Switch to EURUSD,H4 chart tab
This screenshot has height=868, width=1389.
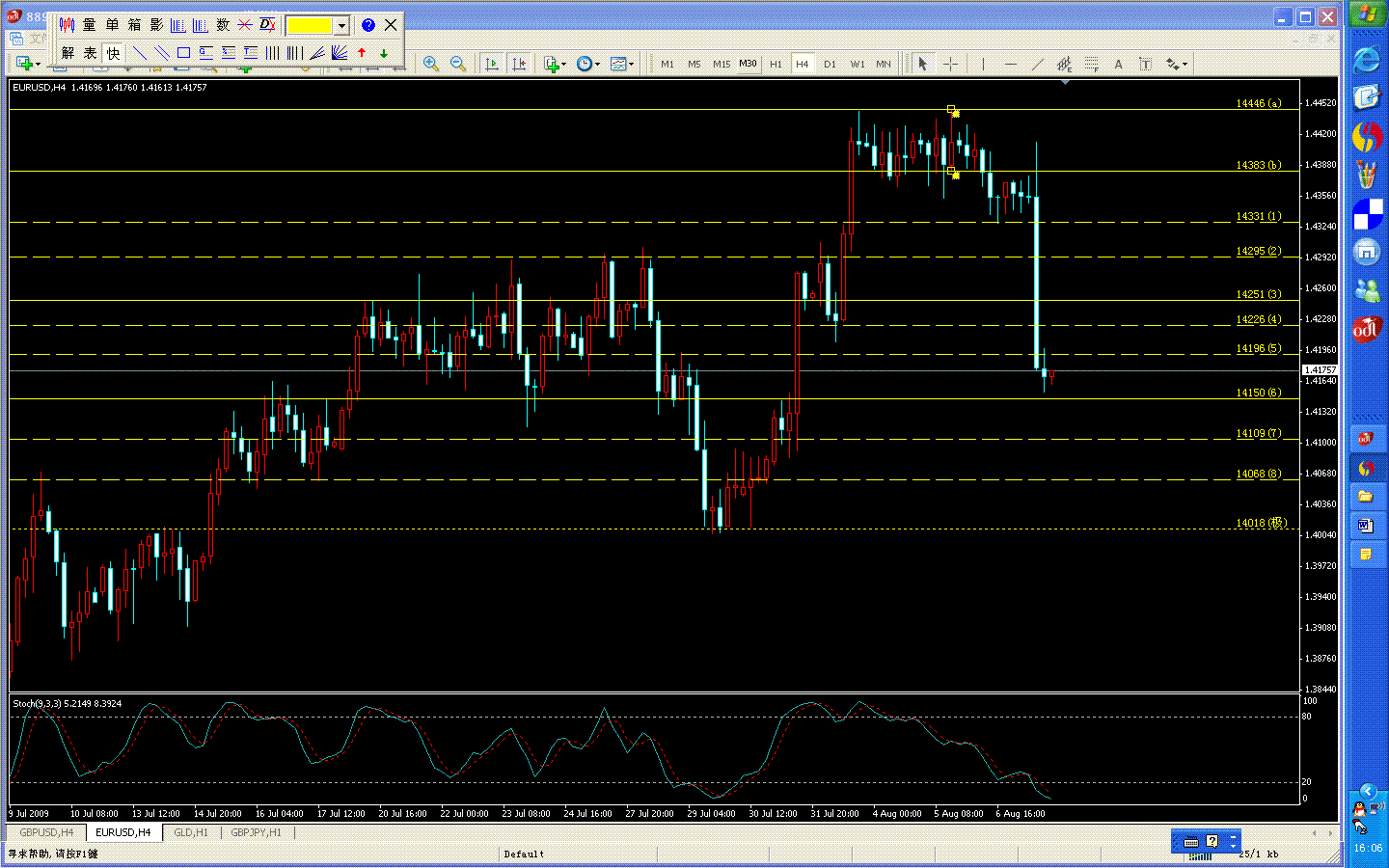click(x=123, y=832)
